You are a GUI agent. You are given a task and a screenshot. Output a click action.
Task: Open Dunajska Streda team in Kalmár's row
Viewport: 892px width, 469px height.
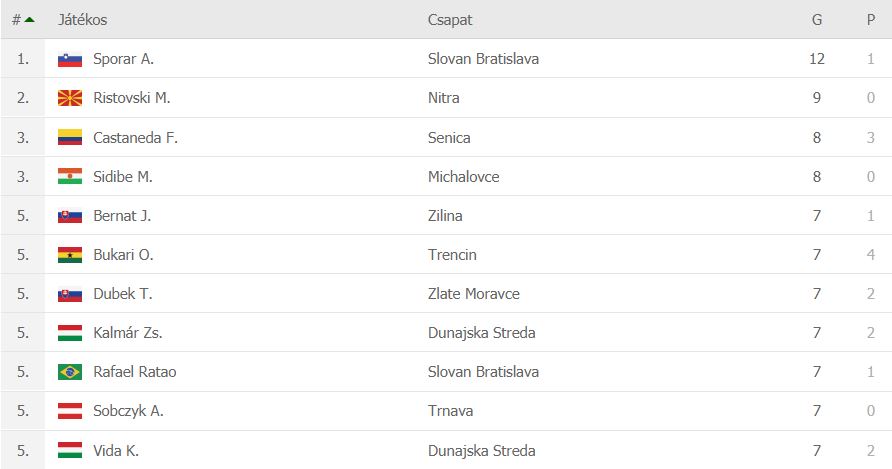tap(482, 332)
